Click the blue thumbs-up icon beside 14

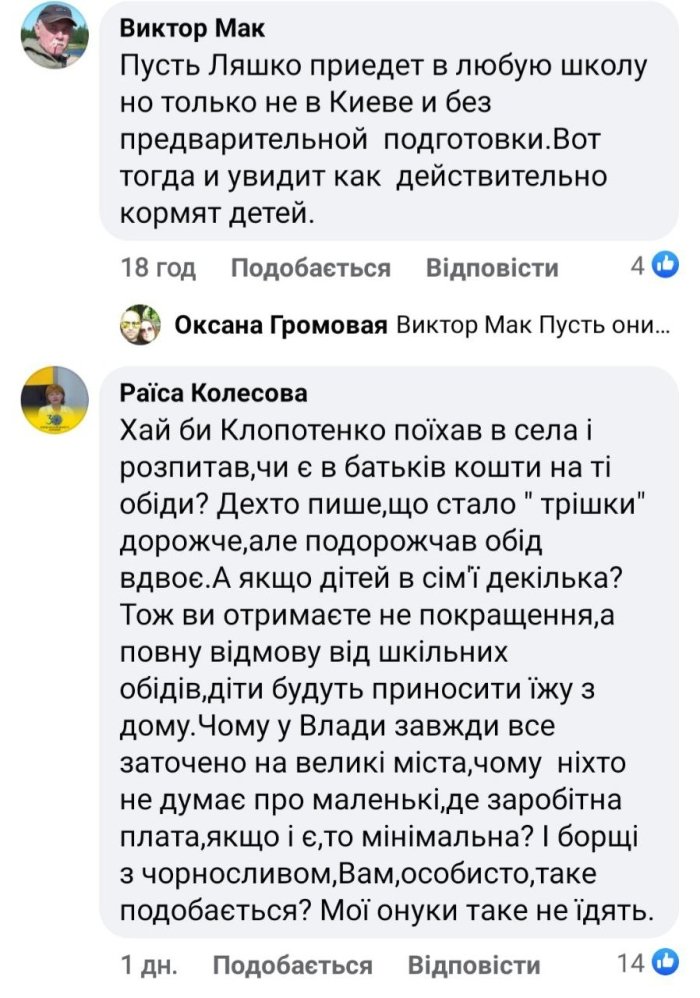665,962
